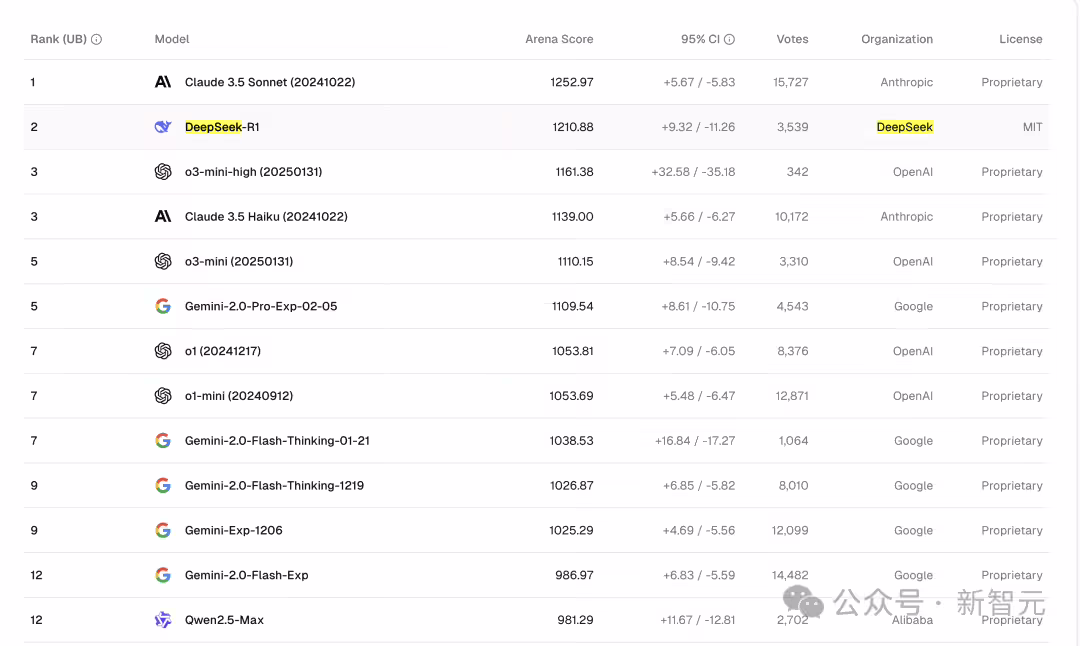Screen dimensions: 1080x646
Task: Click the DeepSeek whale icon beside DeepSeek-R1
Action: [163, 127]
